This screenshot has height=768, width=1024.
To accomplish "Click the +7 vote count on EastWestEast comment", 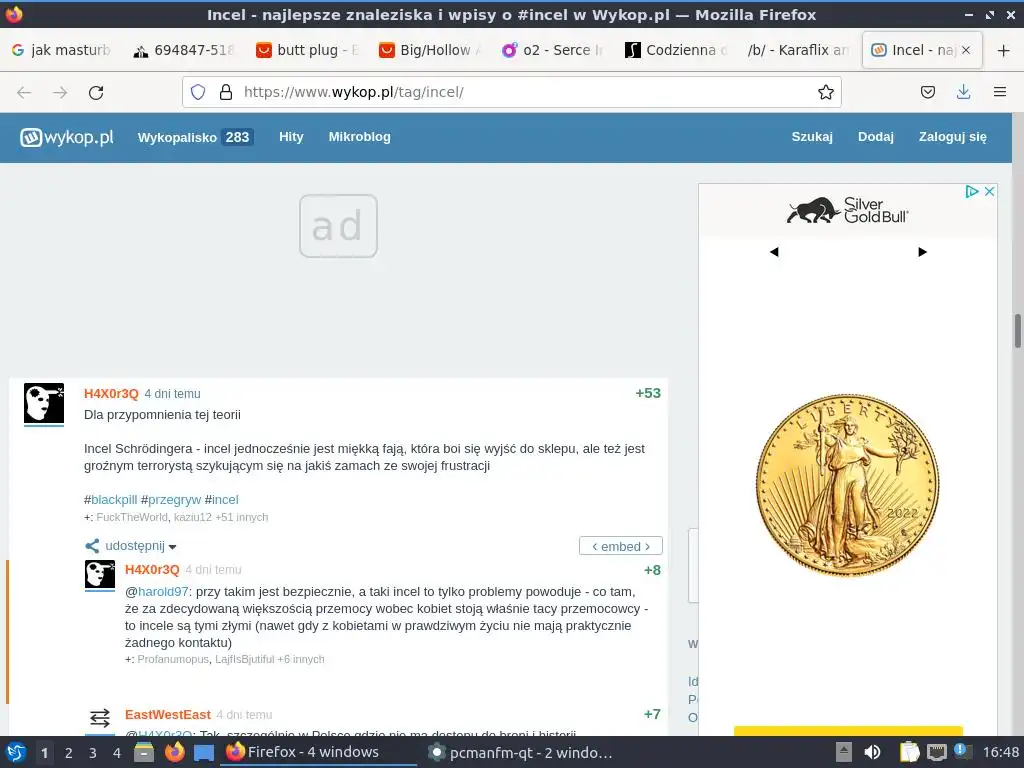I will coord(652,714).
